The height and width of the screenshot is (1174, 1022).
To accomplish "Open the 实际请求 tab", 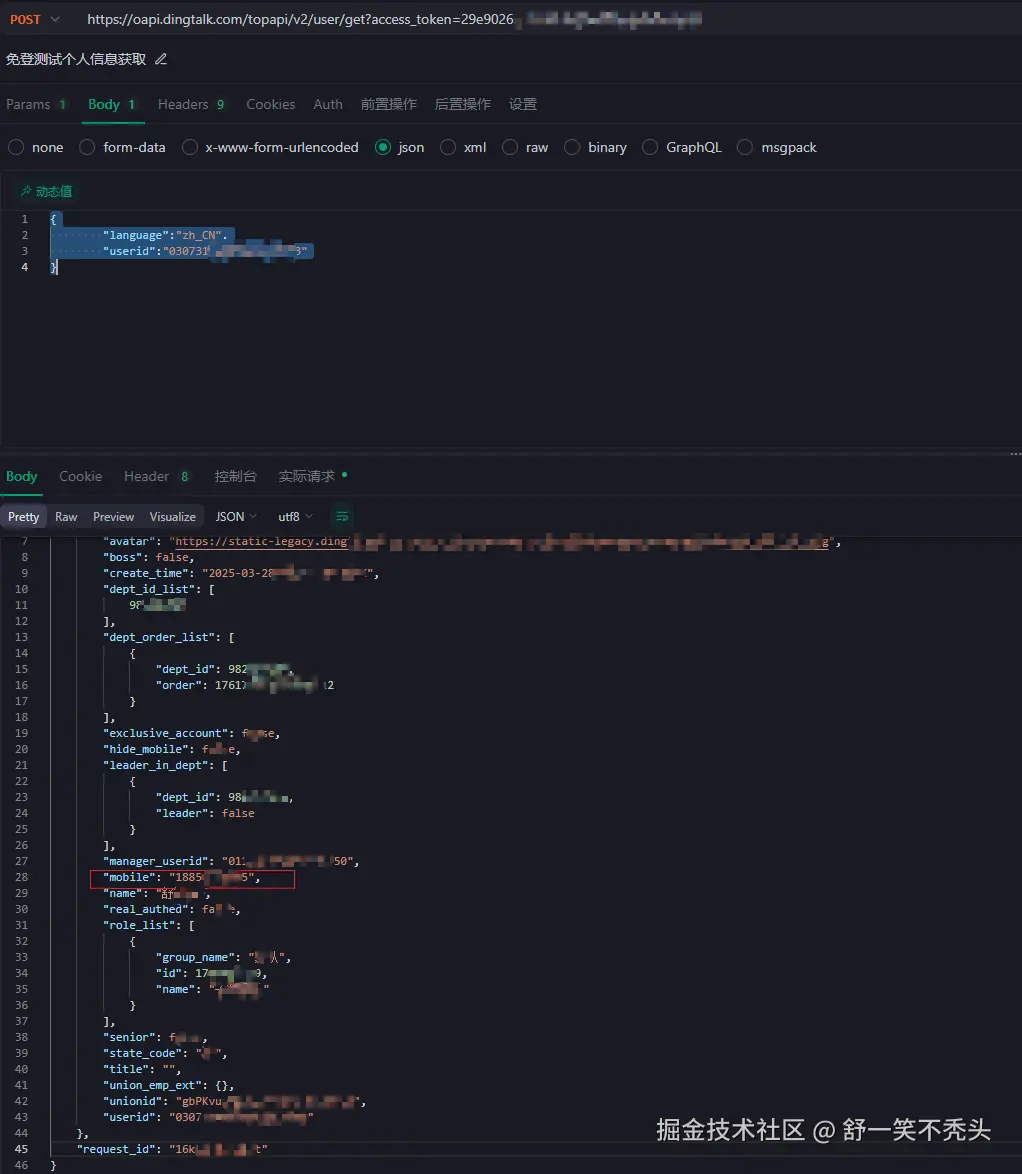I will point(312,476).
